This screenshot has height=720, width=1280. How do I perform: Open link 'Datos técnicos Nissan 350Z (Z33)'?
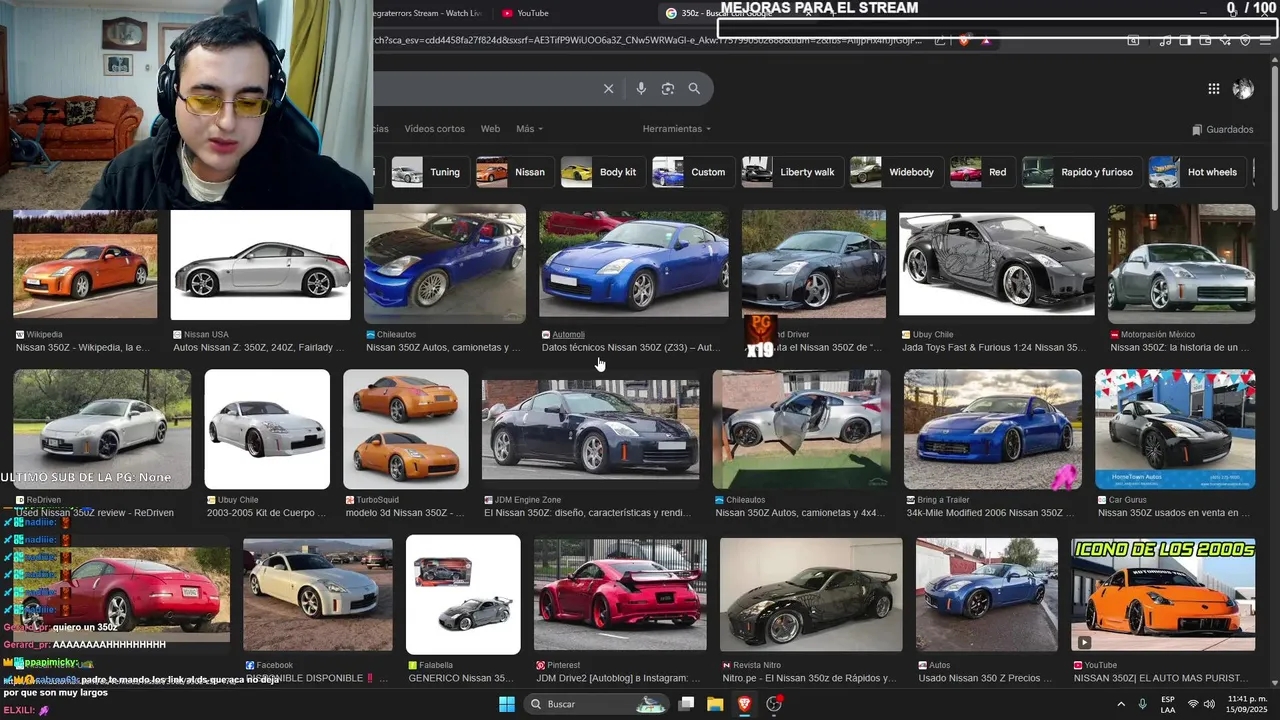630,348
